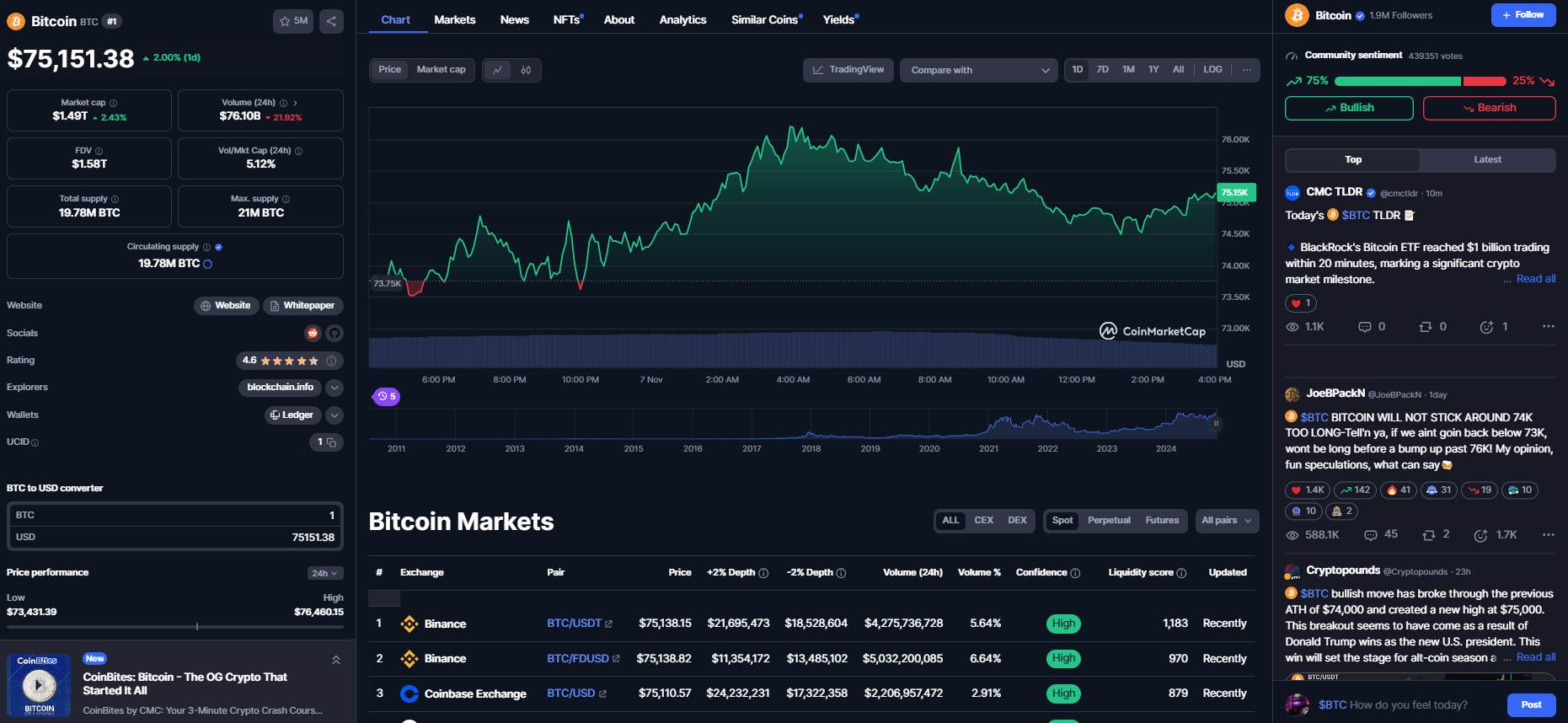Click the USD amount converter field
The image size is (1568, 723).
point(175,538)
